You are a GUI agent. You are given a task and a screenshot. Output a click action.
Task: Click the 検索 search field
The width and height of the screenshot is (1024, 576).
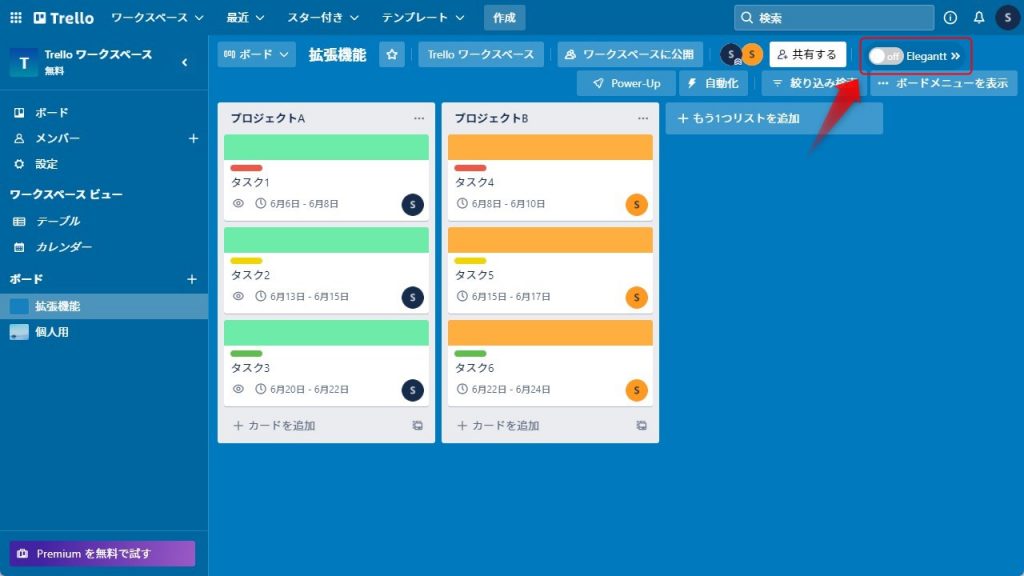click(x=834, y=18)
